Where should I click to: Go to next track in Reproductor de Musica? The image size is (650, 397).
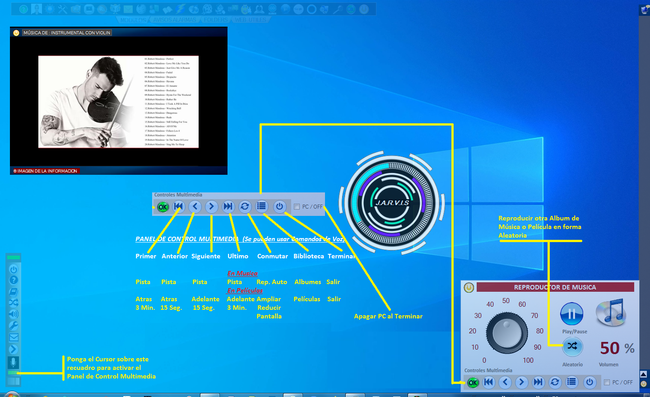point(521,382)
